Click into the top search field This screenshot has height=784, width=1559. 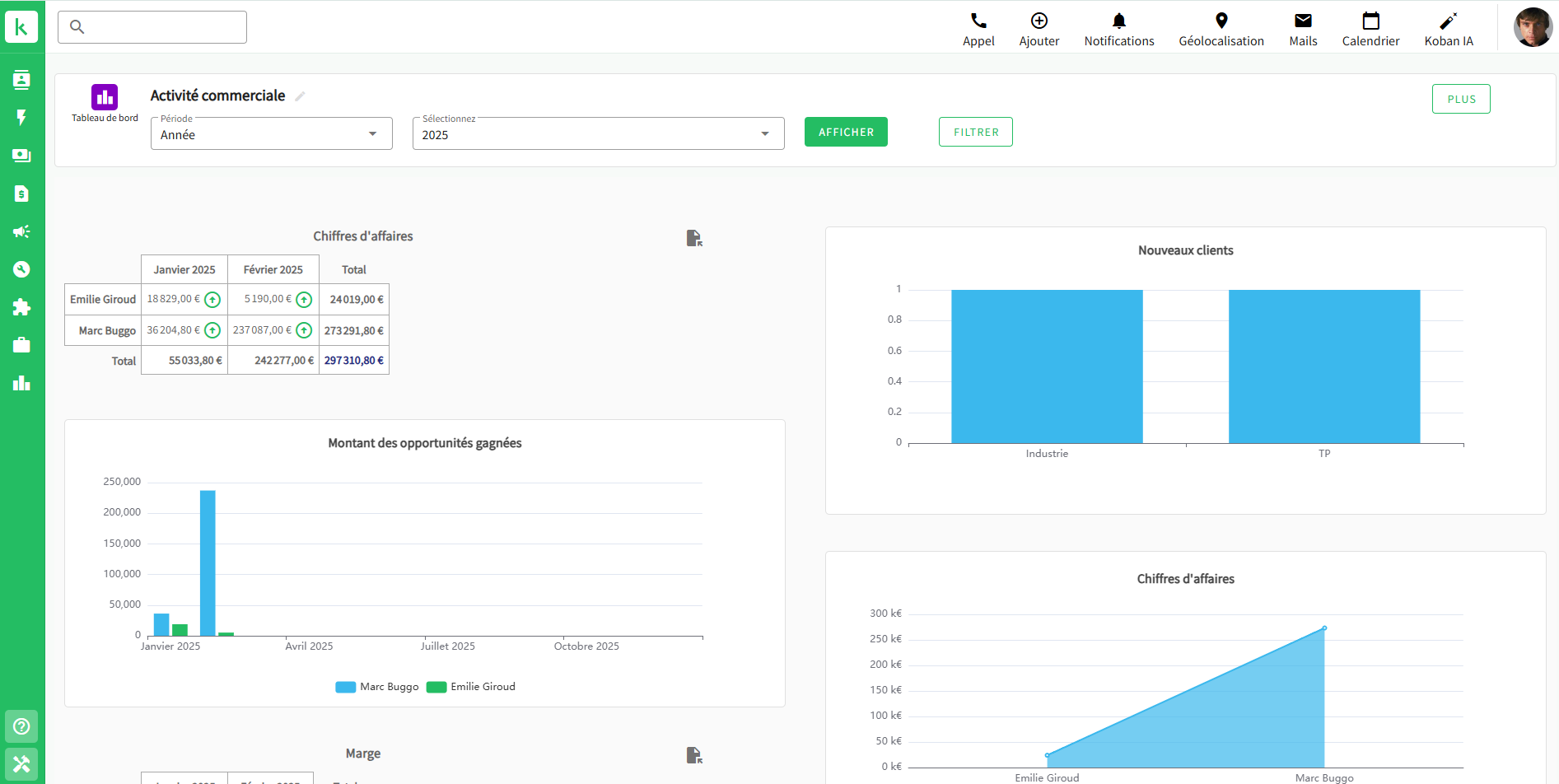tap(152, 27)
